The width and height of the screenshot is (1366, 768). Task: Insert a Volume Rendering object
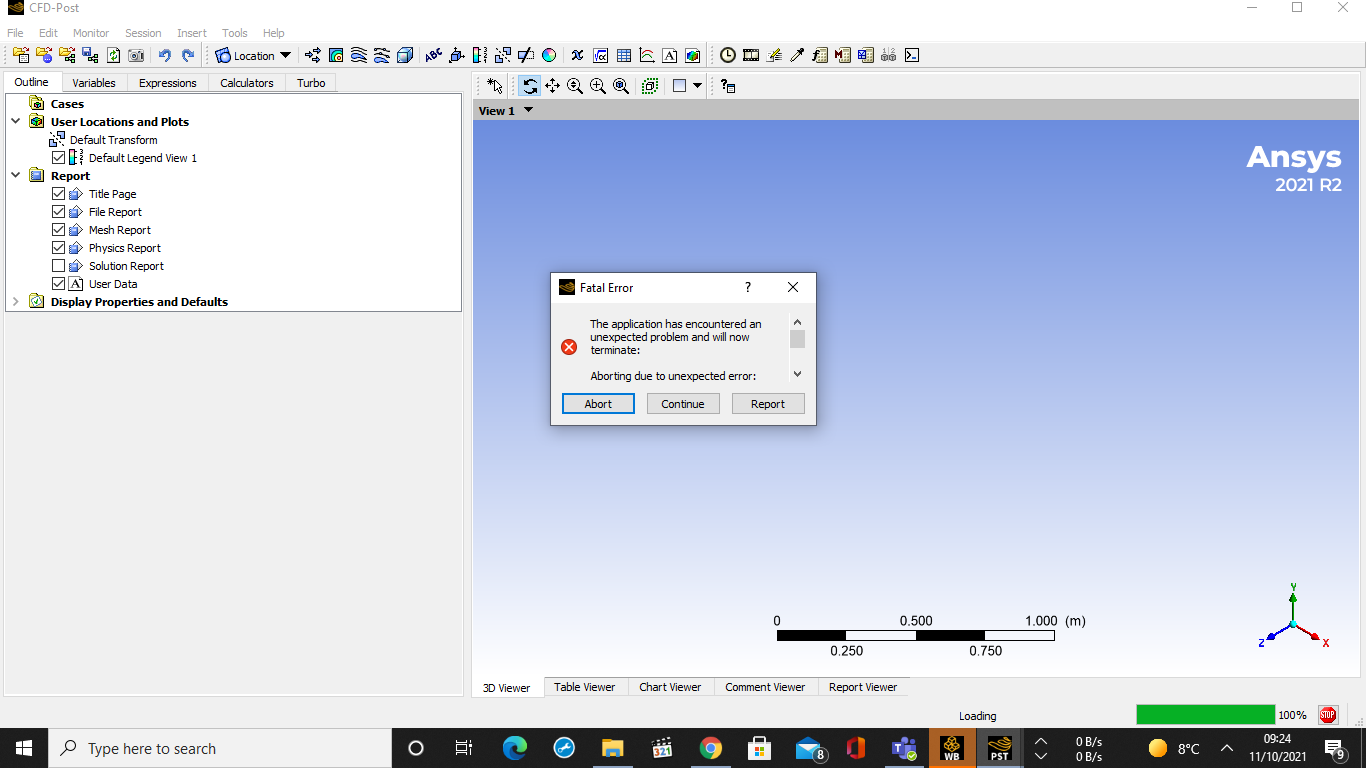click(x=405, y=56)
